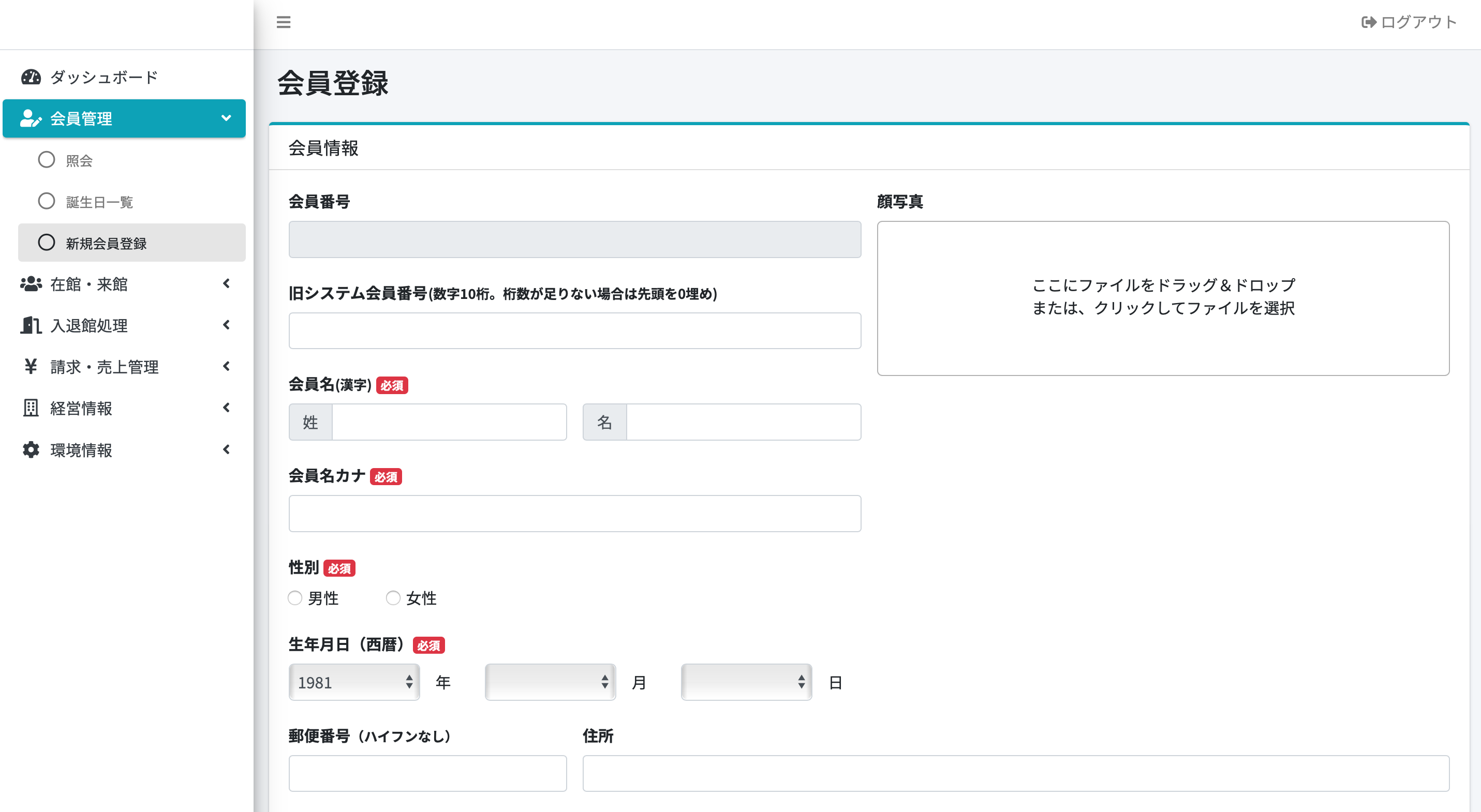Open the 新規会員登録 submenu item
1481x812 pixels.
point(131,243)
